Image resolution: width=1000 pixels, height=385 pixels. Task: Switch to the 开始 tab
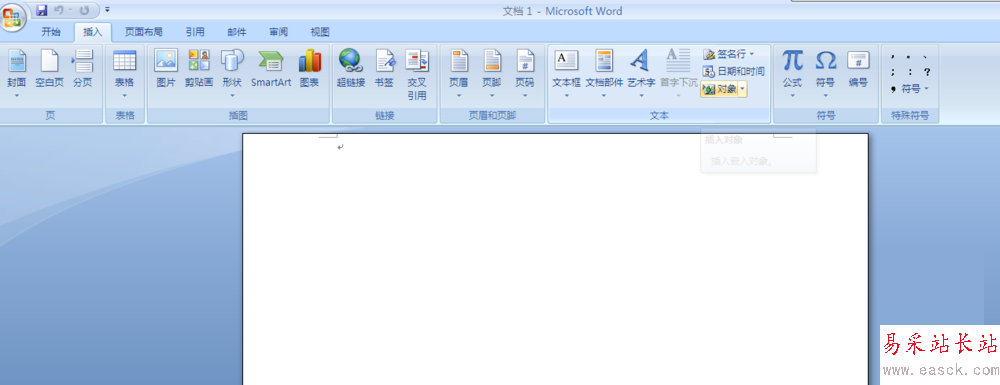click(x=51, y=32)
